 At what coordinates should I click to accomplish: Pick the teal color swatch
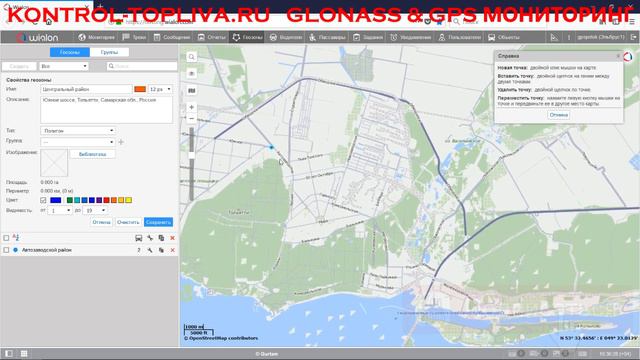[x=77, y=200]
